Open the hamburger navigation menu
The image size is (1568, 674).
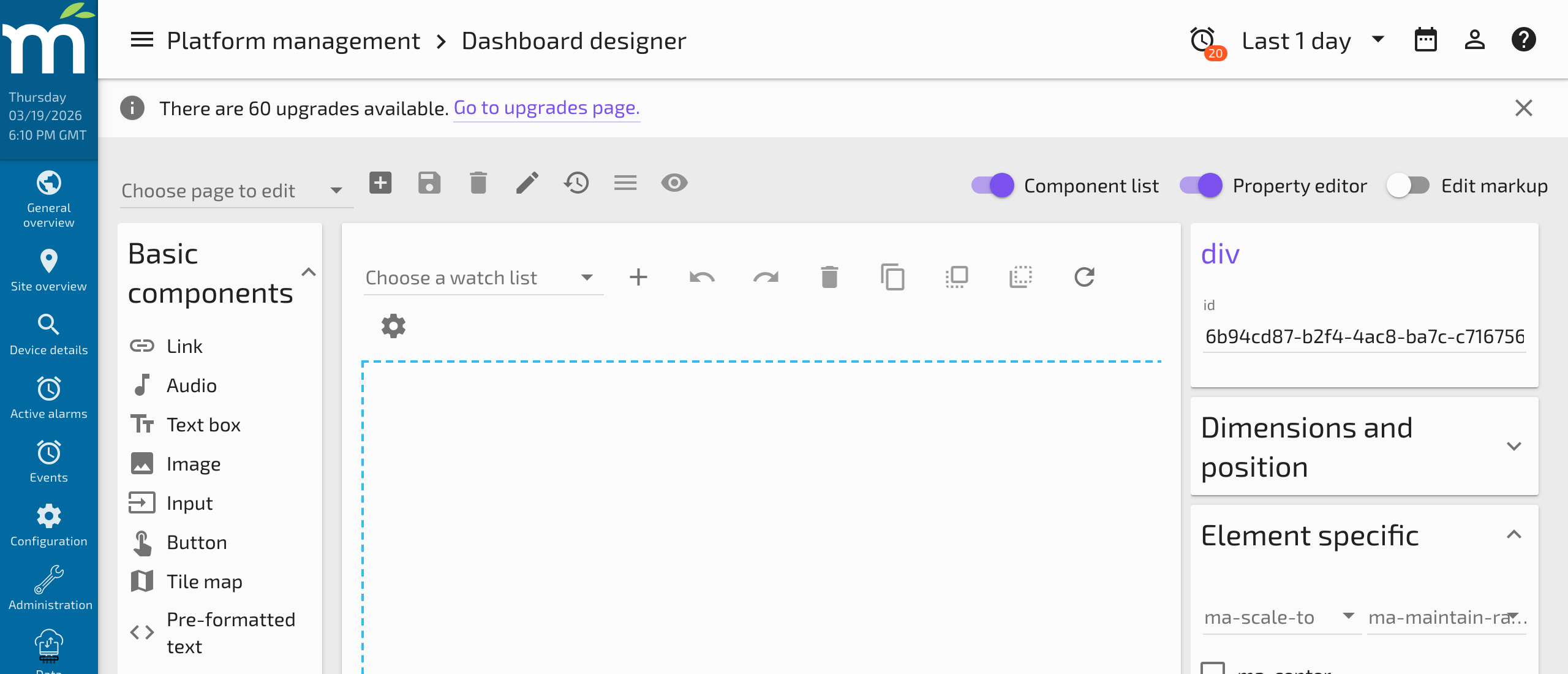click(141, 40)
